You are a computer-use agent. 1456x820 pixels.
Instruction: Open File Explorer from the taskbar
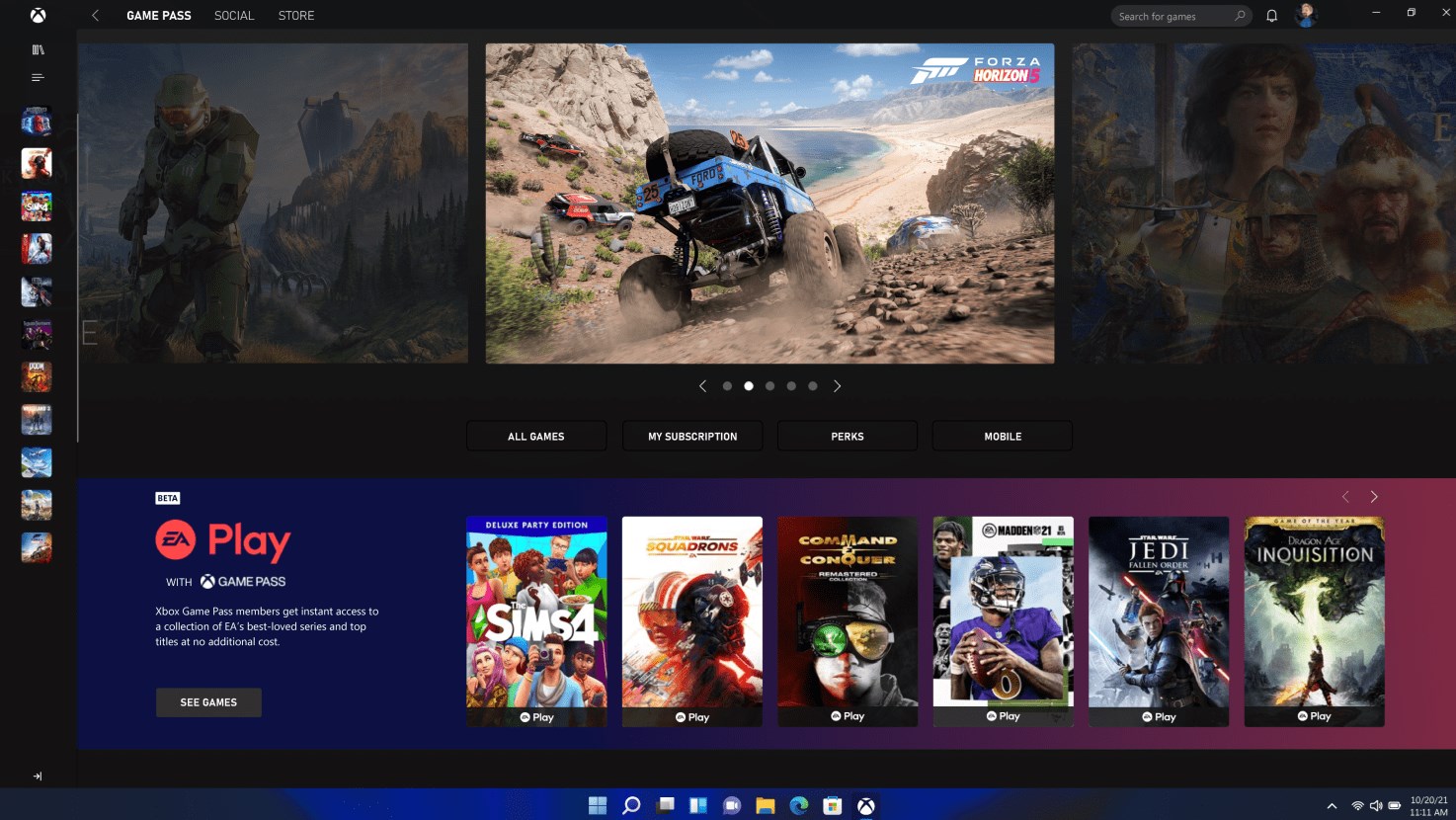click(766, 805)
